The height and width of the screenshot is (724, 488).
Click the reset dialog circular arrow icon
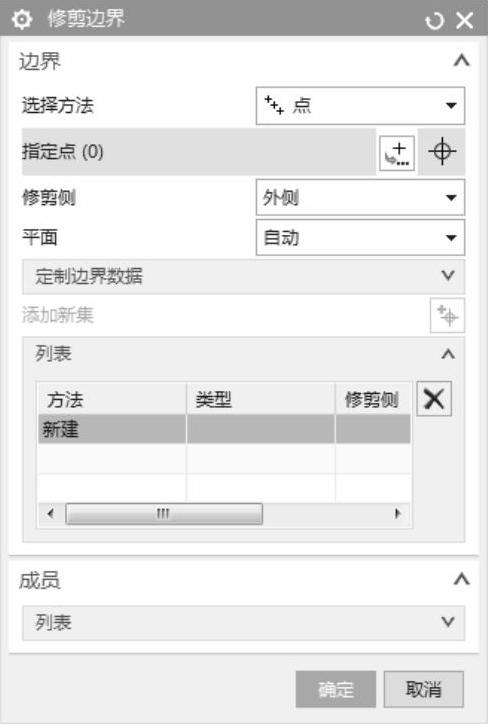[x=434, y=20]
